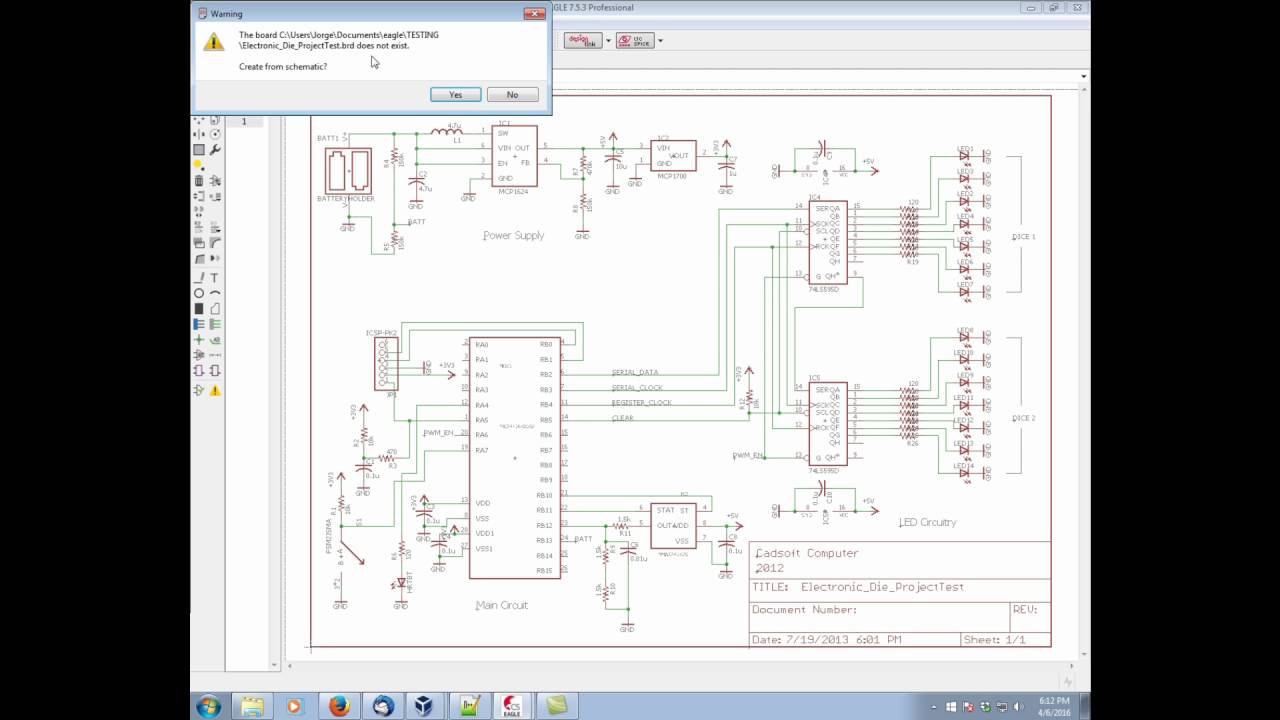The width and height of the screenshot is (1280, 720).
Task: Run the ERC electrical rule check tool
Action: (199, 390)
